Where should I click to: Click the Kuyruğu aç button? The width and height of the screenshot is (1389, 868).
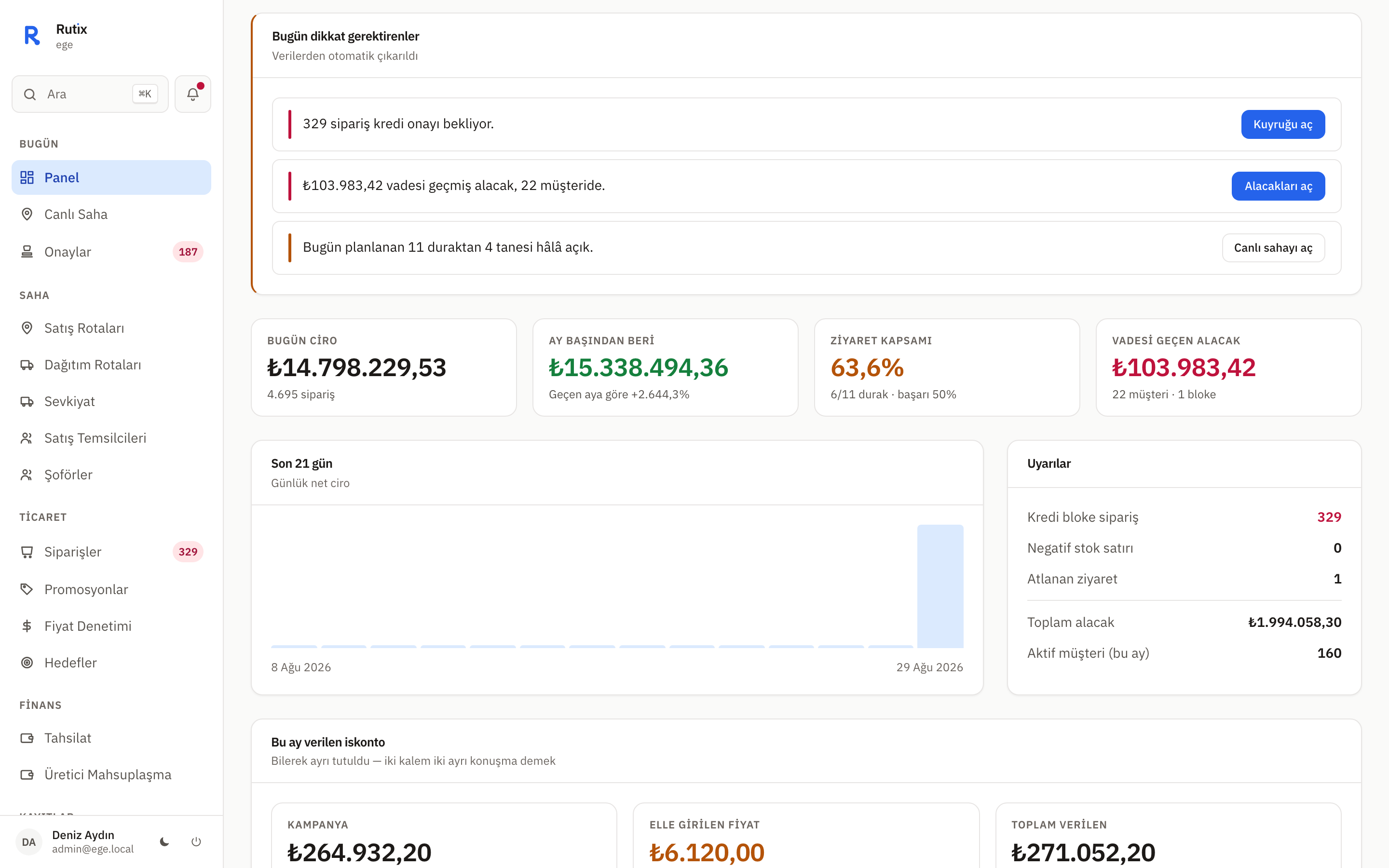[1283, 124]
